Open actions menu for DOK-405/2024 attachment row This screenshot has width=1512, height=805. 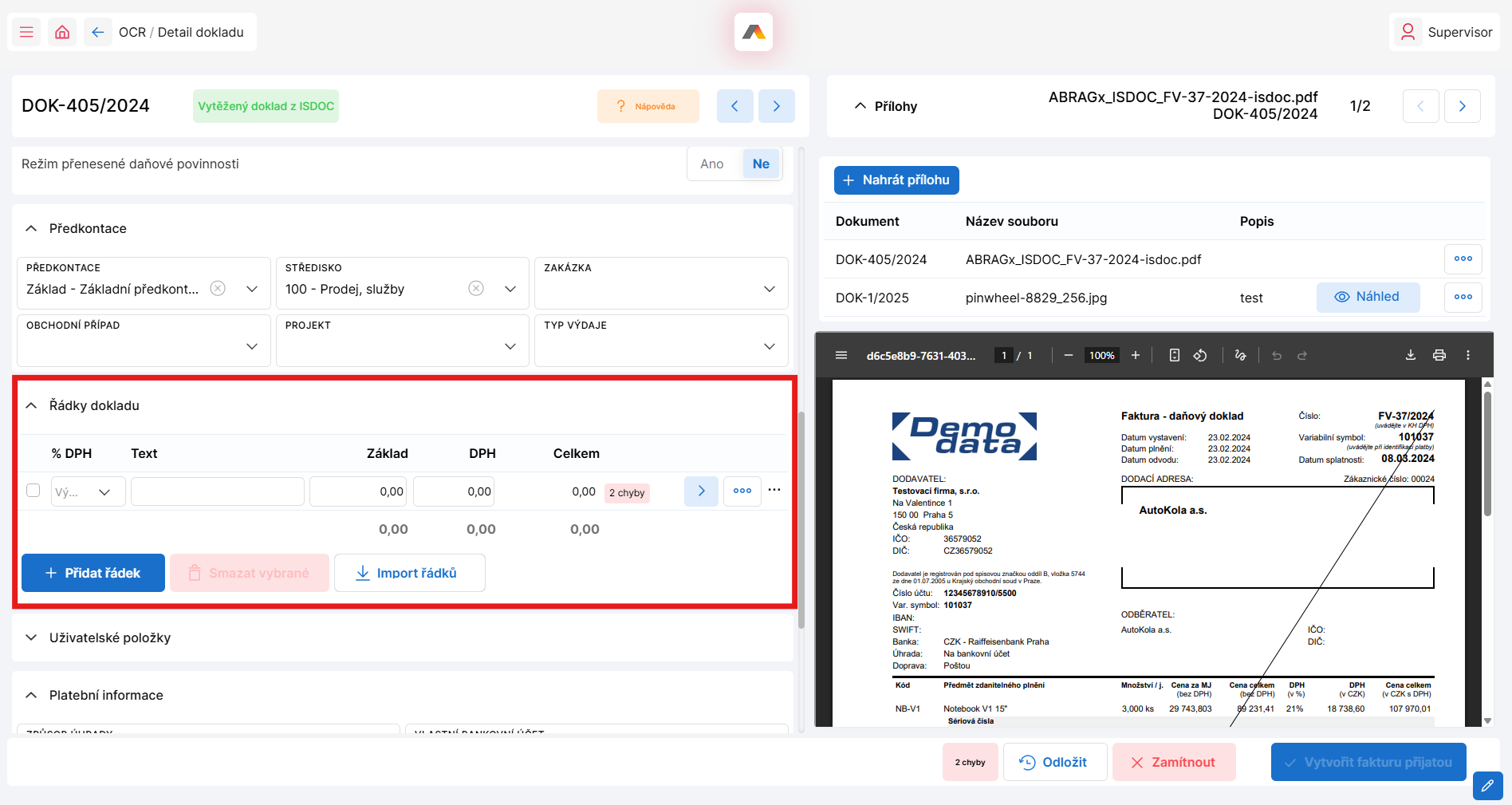pos(1463,258)
